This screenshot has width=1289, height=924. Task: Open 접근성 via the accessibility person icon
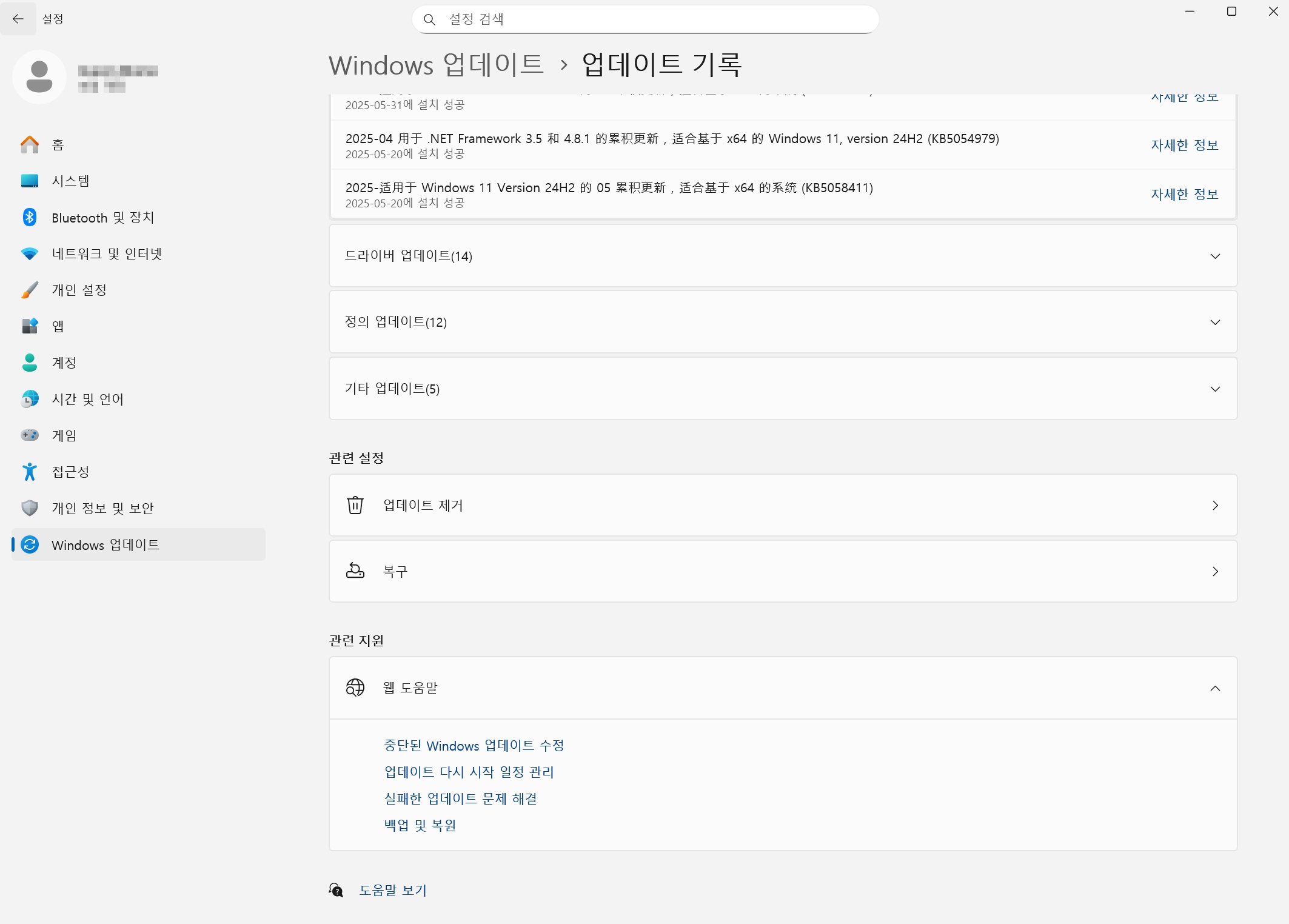29,472
